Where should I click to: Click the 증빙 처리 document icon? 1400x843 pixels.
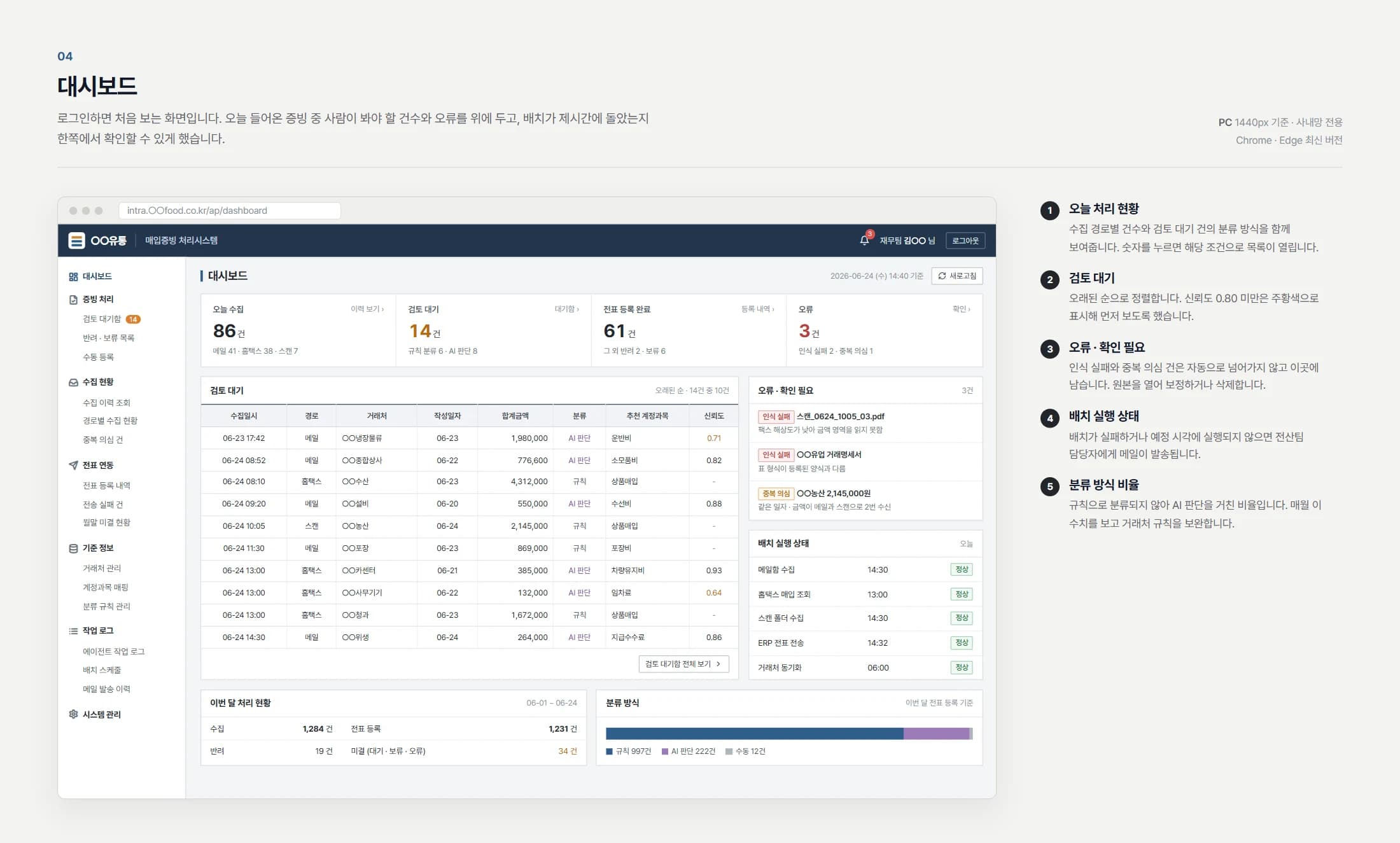[x=73, y=300]
